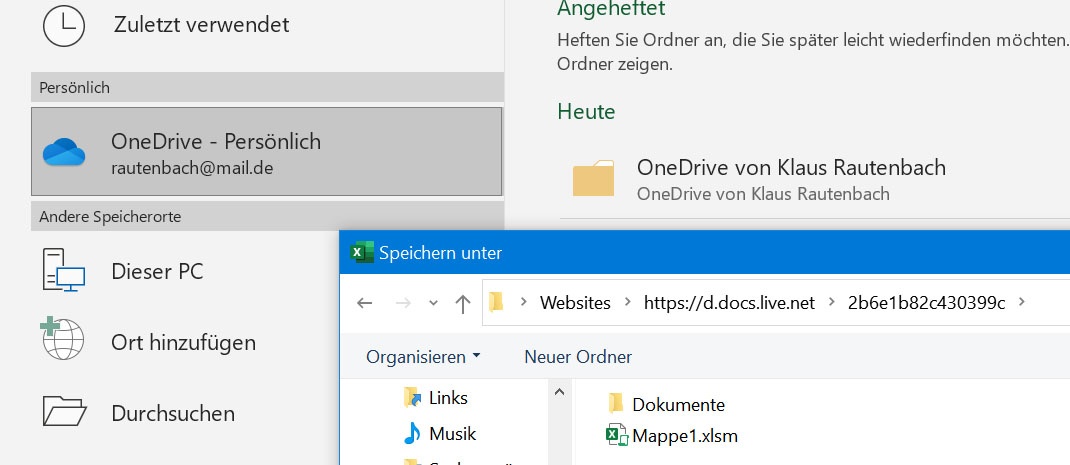
Task: Click the Links folder shortcut icon
Action: (x=411, y=397)
